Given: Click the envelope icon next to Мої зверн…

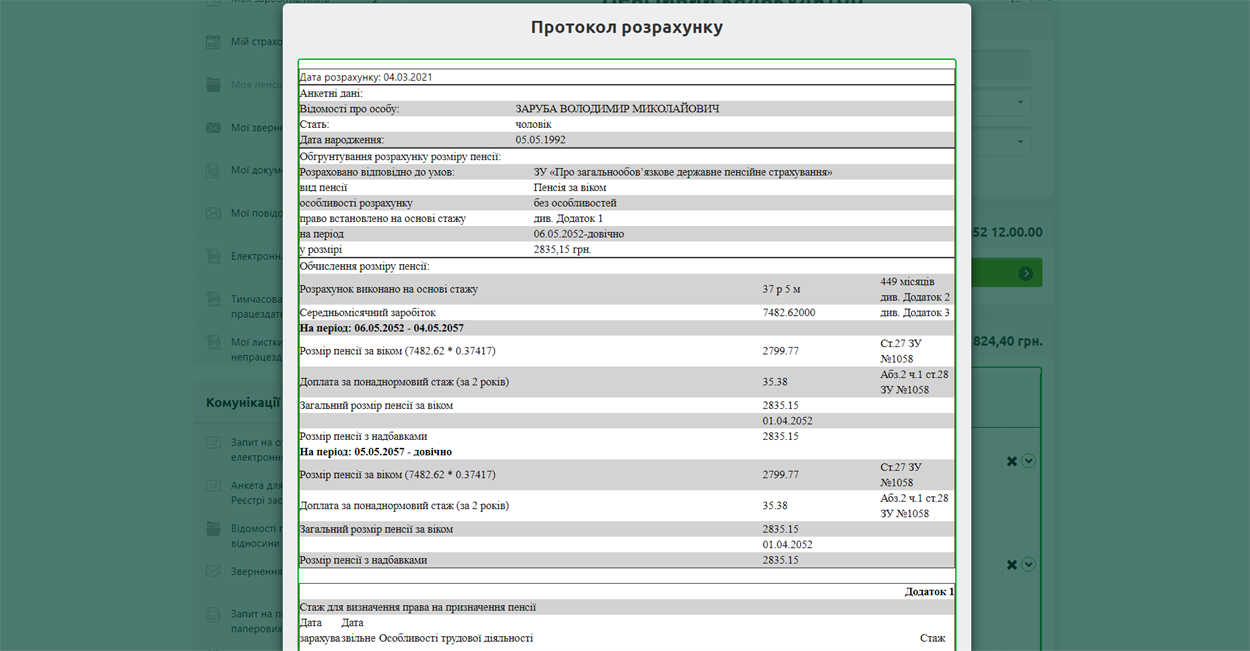Looking at the screenshot, I should click(212, 127).
